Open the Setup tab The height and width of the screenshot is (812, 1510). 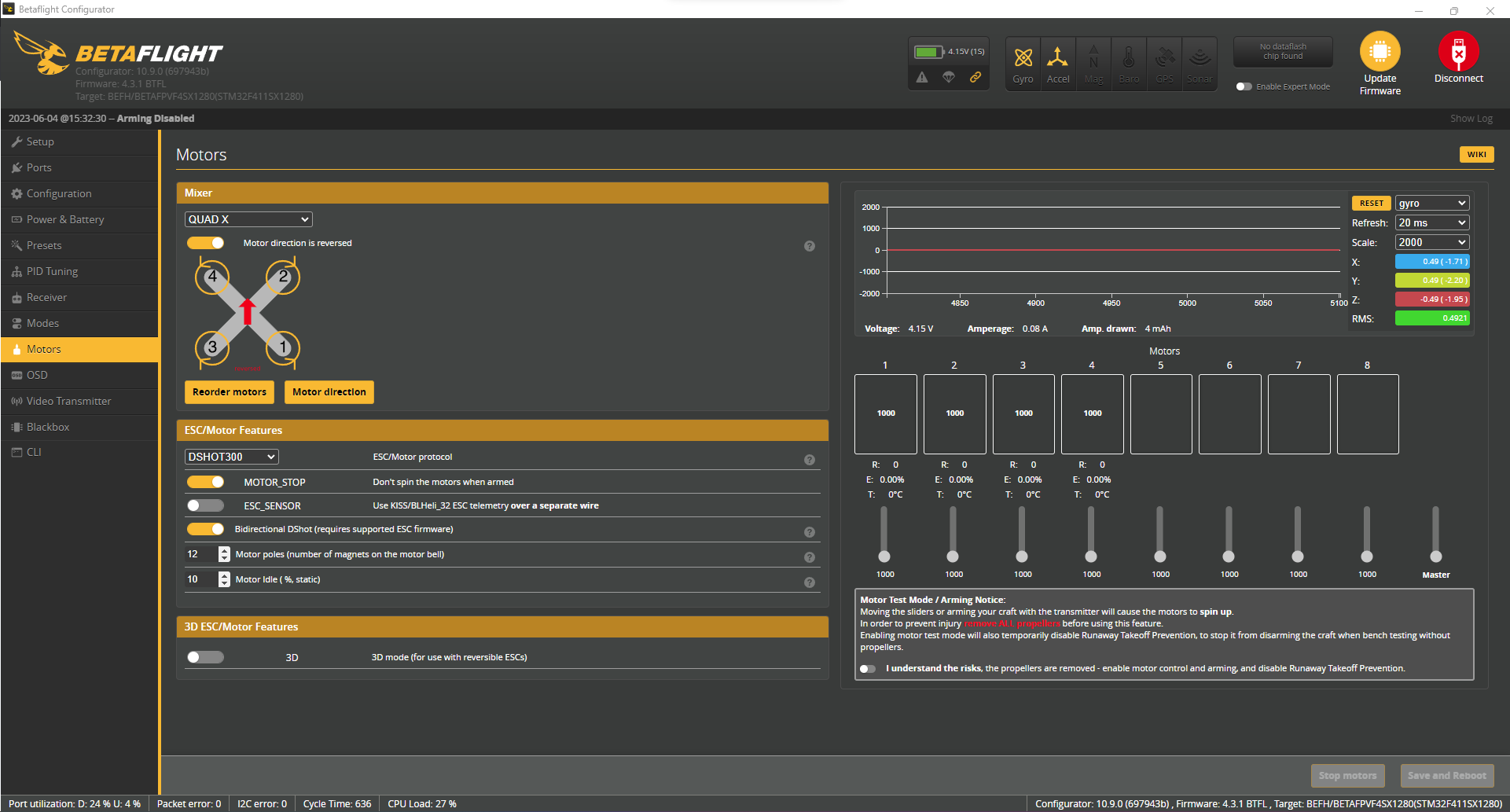tap(79, 141)
